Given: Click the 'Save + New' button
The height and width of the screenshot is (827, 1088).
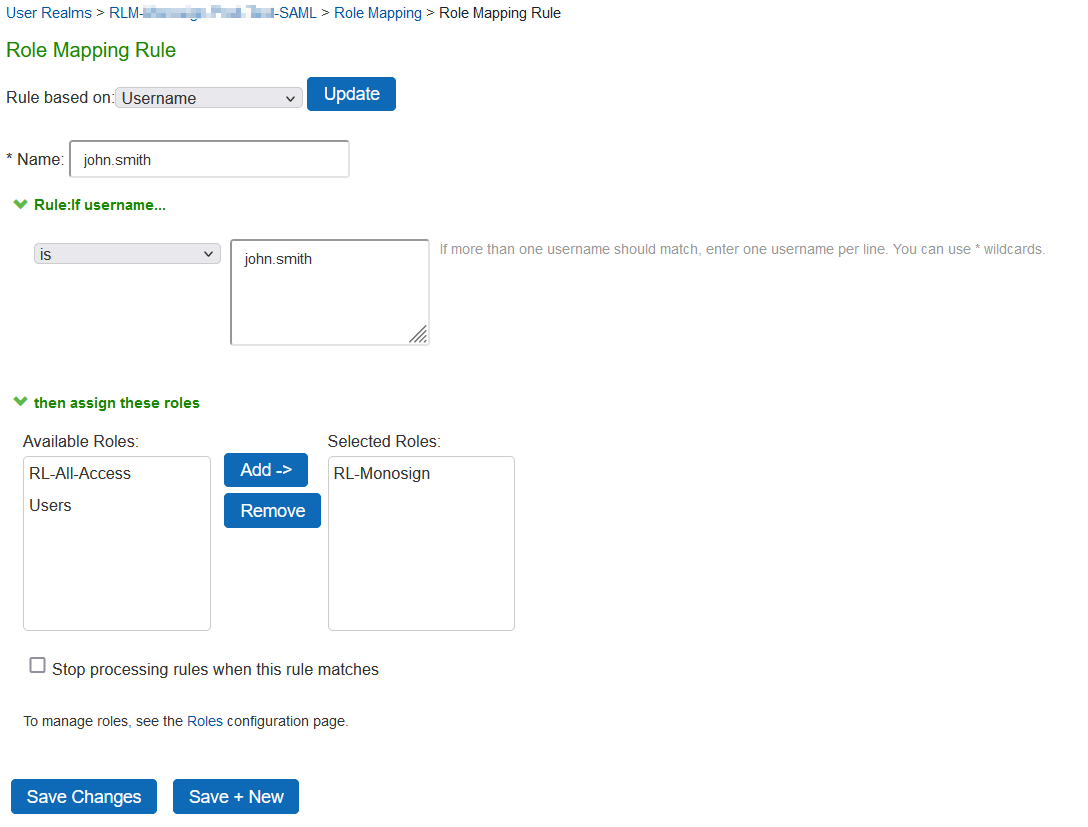Looking at the screenshot, I should point(236,797).
